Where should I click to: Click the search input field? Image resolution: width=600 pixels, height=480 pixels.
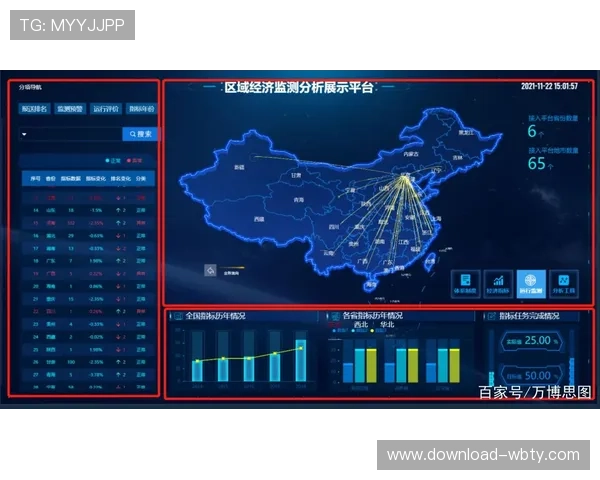71,134
